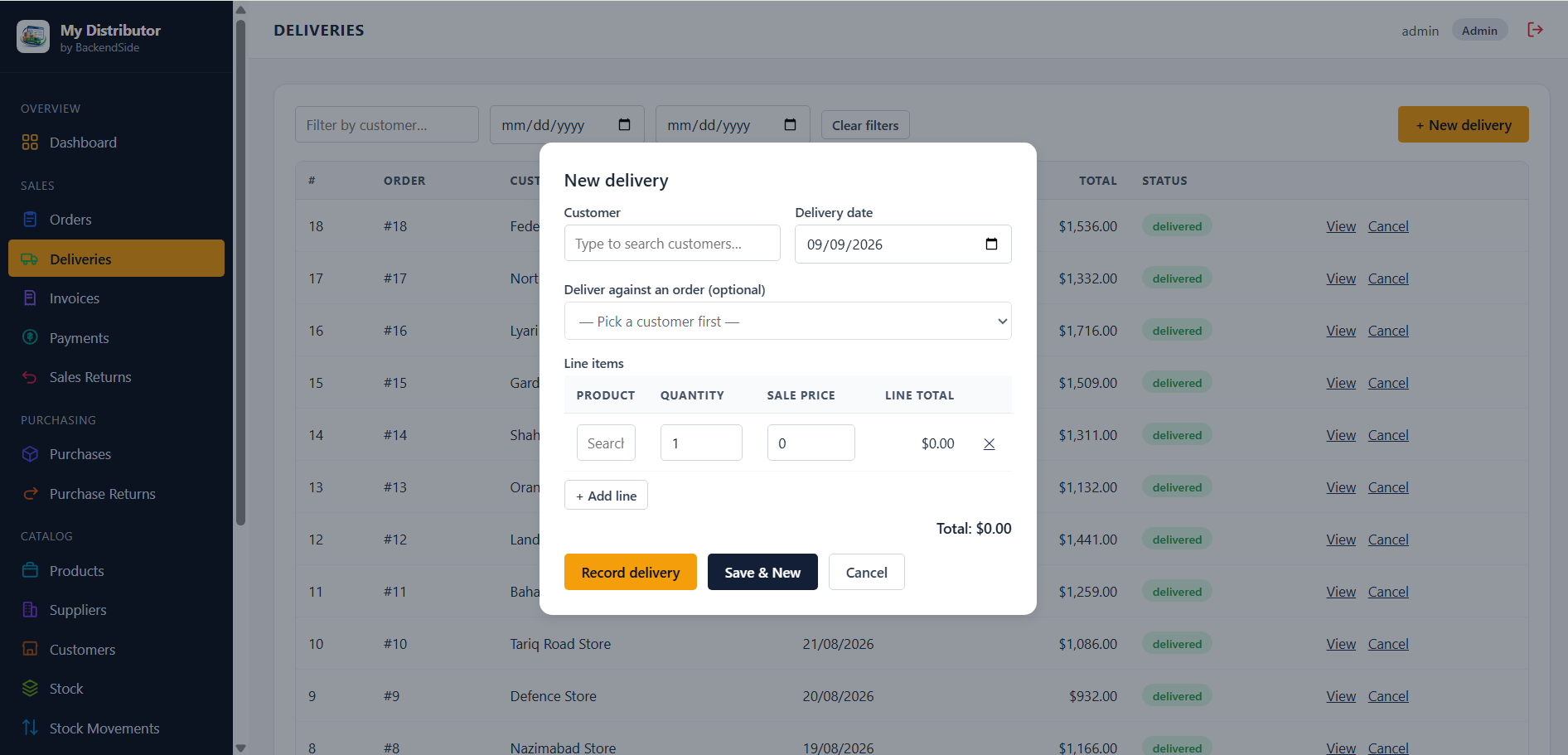The height and width of the screenshot is (755, 1568).
Task: View delivery for Defence Store
Action: pyautogui.click(x=1341, y=696)
